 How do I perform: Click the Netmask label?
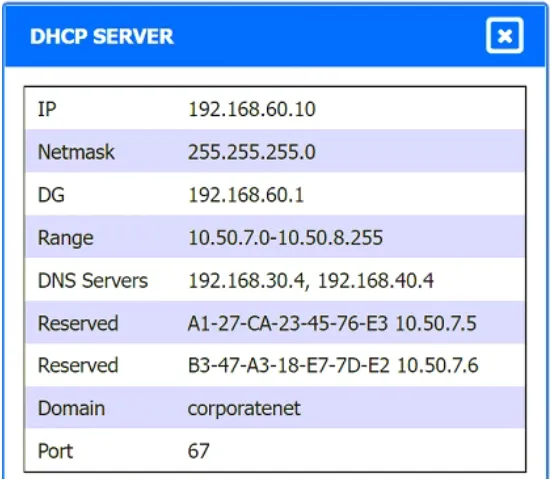[76, 152]
